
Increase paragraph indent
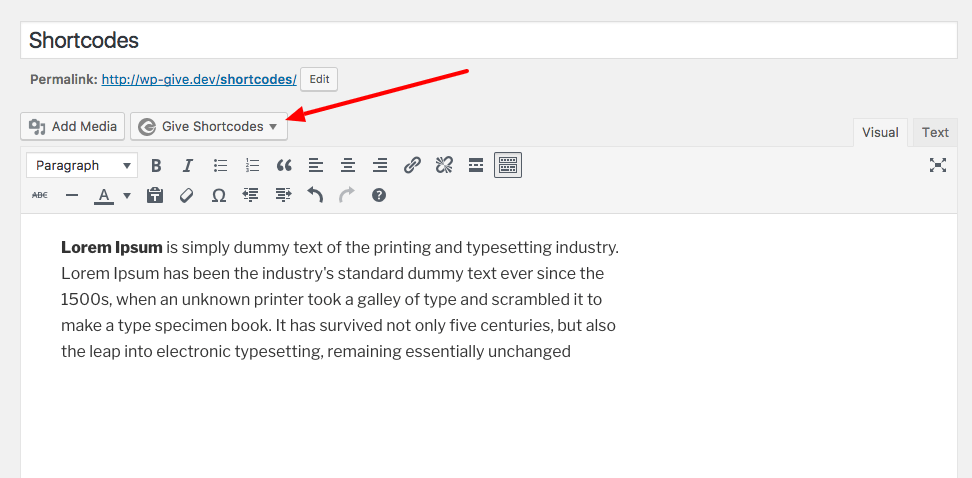(283, 195)
